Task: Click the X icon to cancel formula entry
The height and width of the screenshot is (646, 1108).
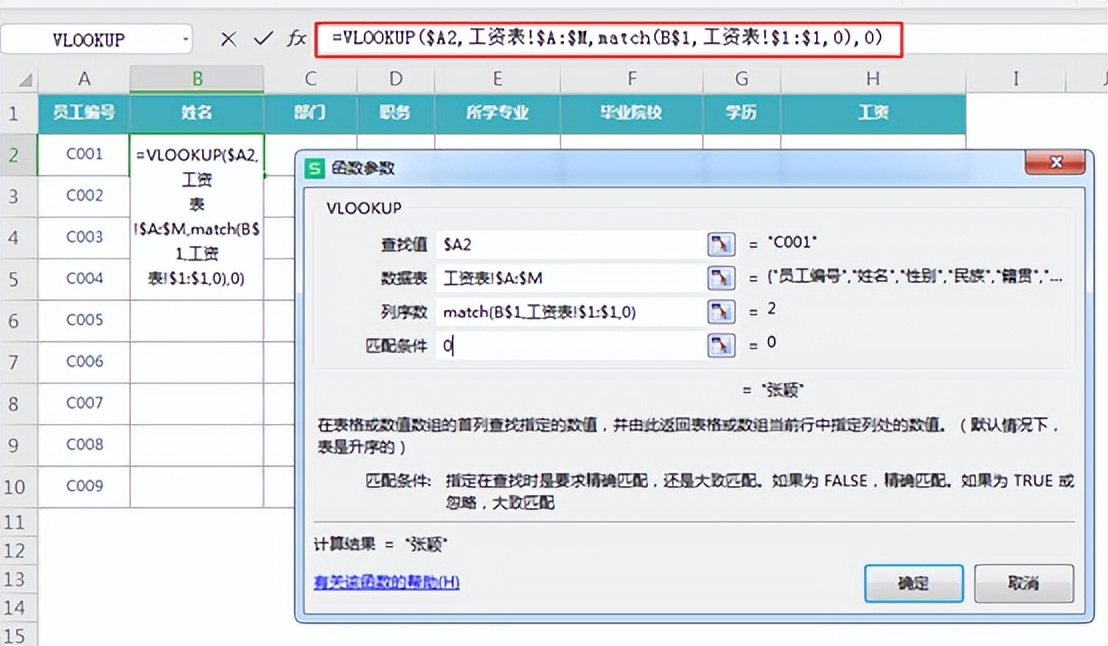Action: click(x=228, y=38)
